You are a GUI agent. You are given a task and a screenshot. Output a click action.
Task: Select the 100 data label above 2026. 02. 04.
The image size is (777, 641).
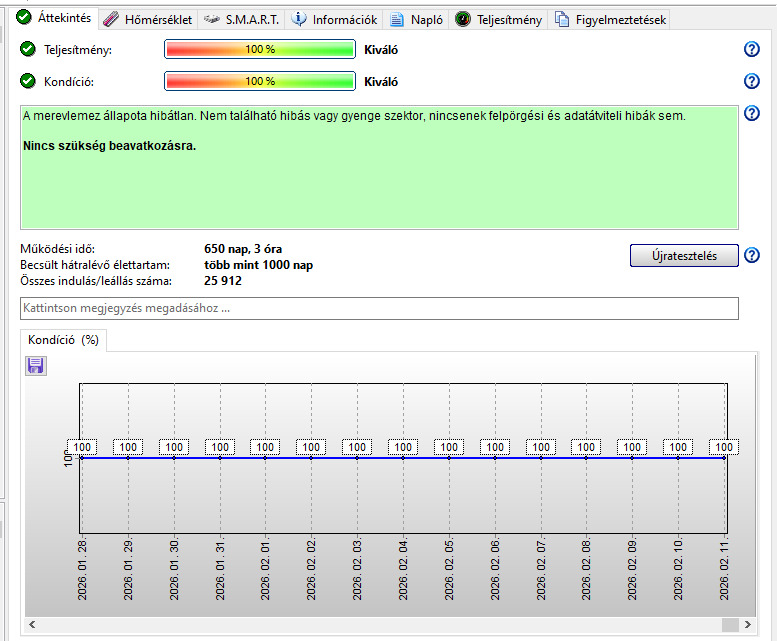(403, 447)
